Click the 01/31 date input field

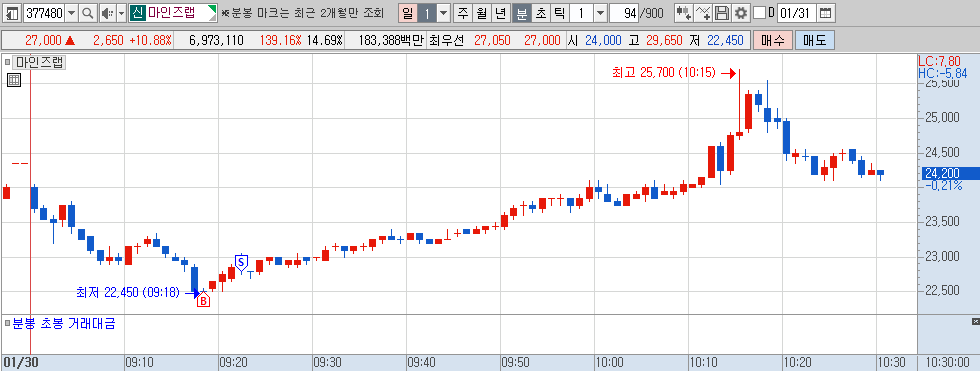click(796, 13)
